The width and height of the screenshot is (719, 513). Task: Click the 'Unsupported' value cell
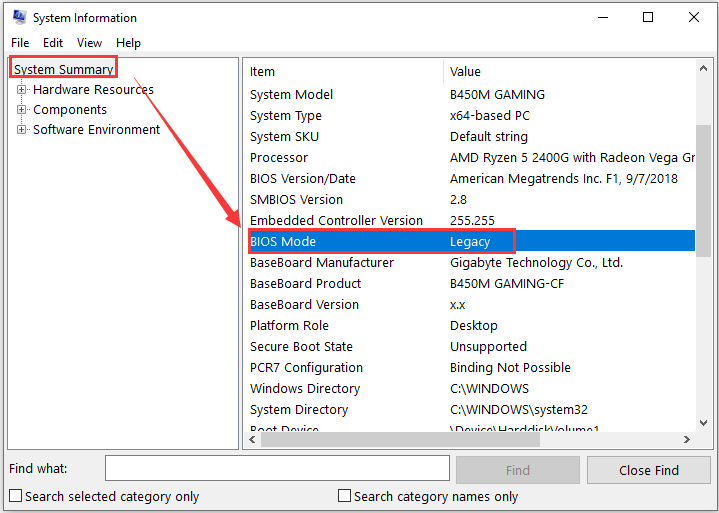click(x=488, y=347)
